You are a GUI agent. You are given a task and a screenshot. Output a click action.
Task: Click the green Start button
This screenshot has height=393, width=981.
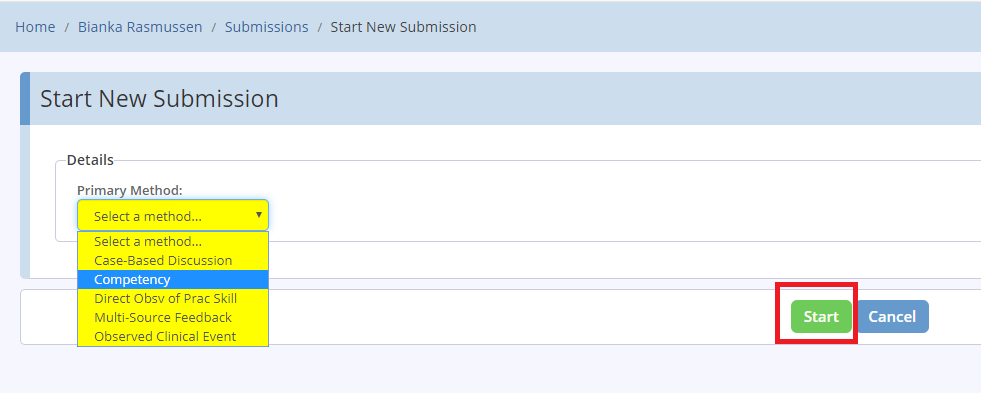821,317
